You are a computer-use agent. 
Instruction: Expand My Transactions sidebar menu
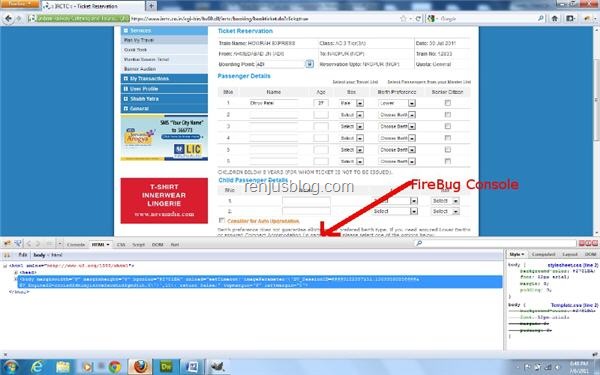[164, 78]
